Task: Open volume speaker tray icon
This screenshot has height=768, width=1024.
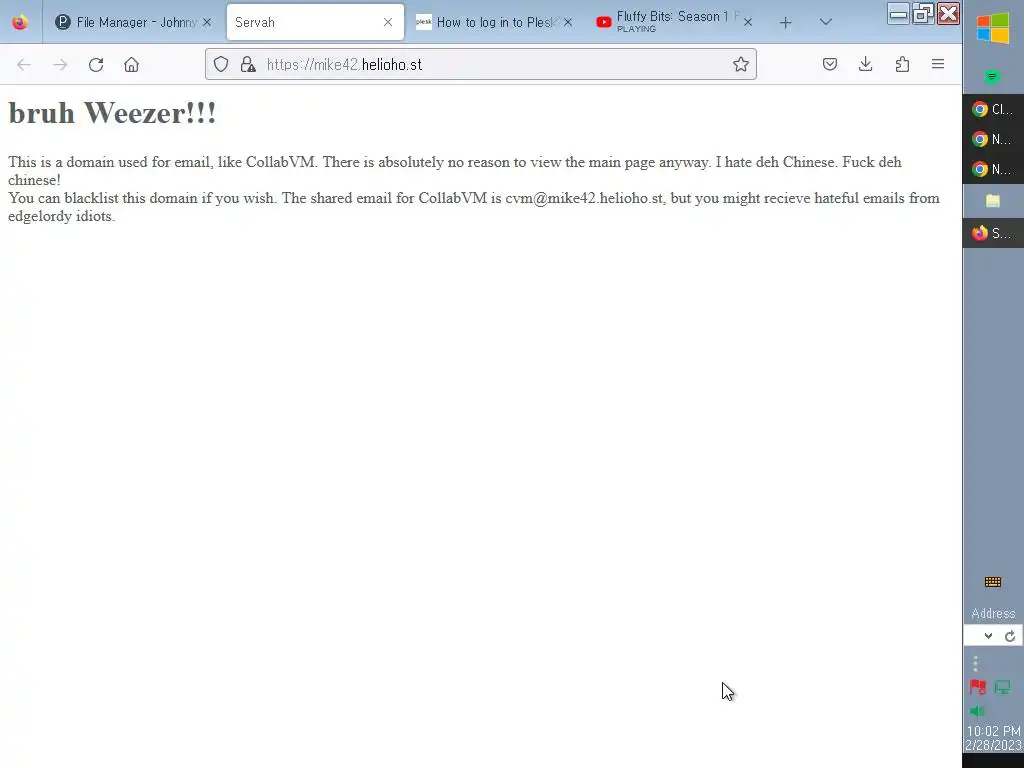Action: click(x=978, y=711)
